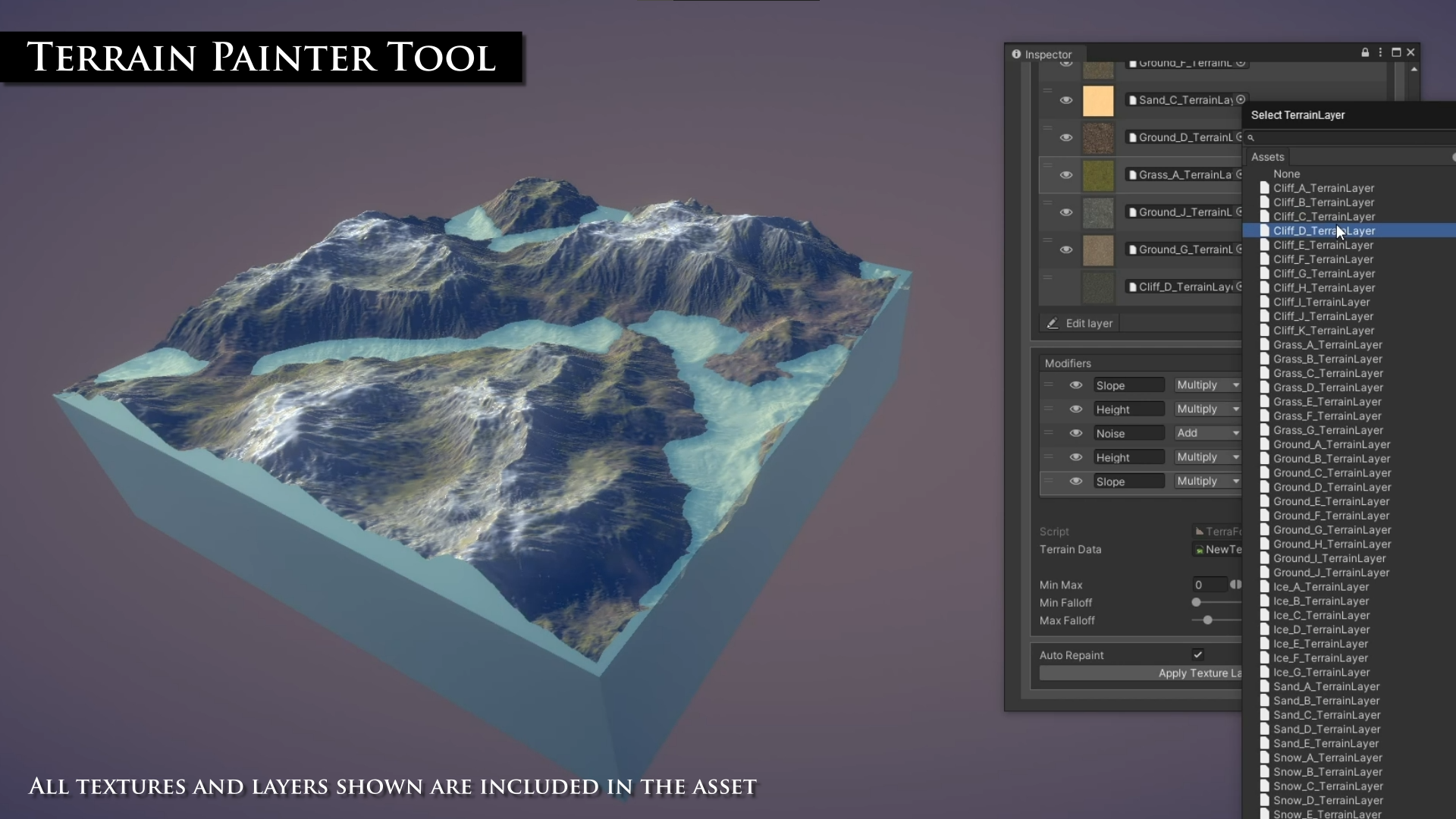Viewport: 1456px width, 819px height.
Task: Open Inspector kebab options menu
Action: pyautogui.click(x=1380, y=52)
